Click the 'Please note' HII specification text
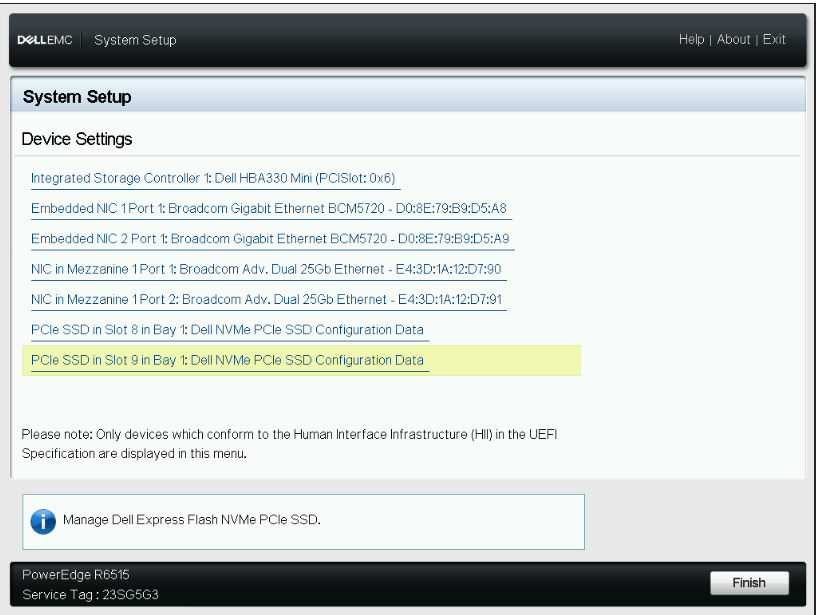Image resolution: width=816 pixels, height=615 pixels. [289, 444]
